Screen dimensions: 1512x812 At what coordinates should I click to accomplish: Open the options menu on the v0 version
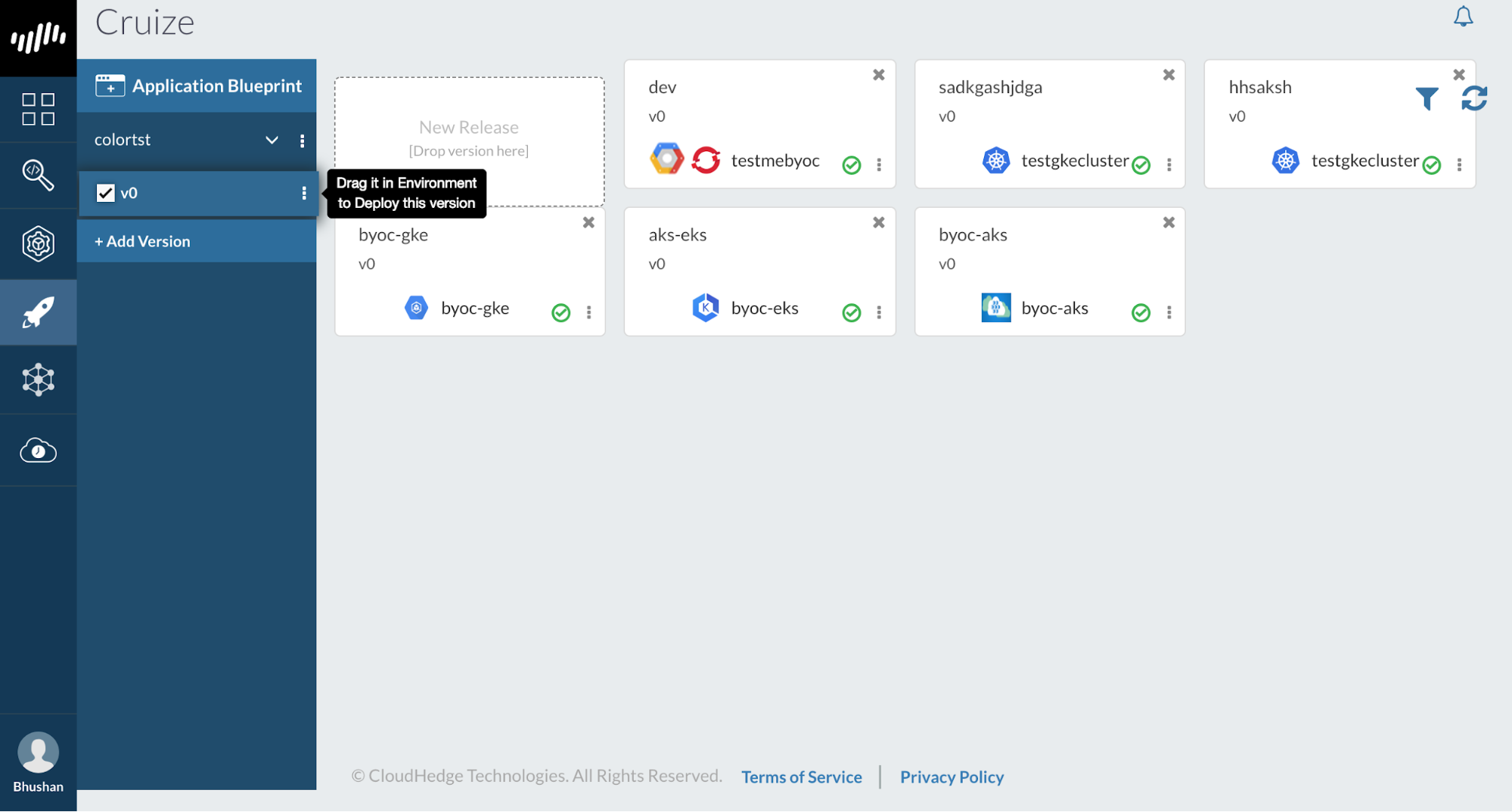(x=303, y=194)
